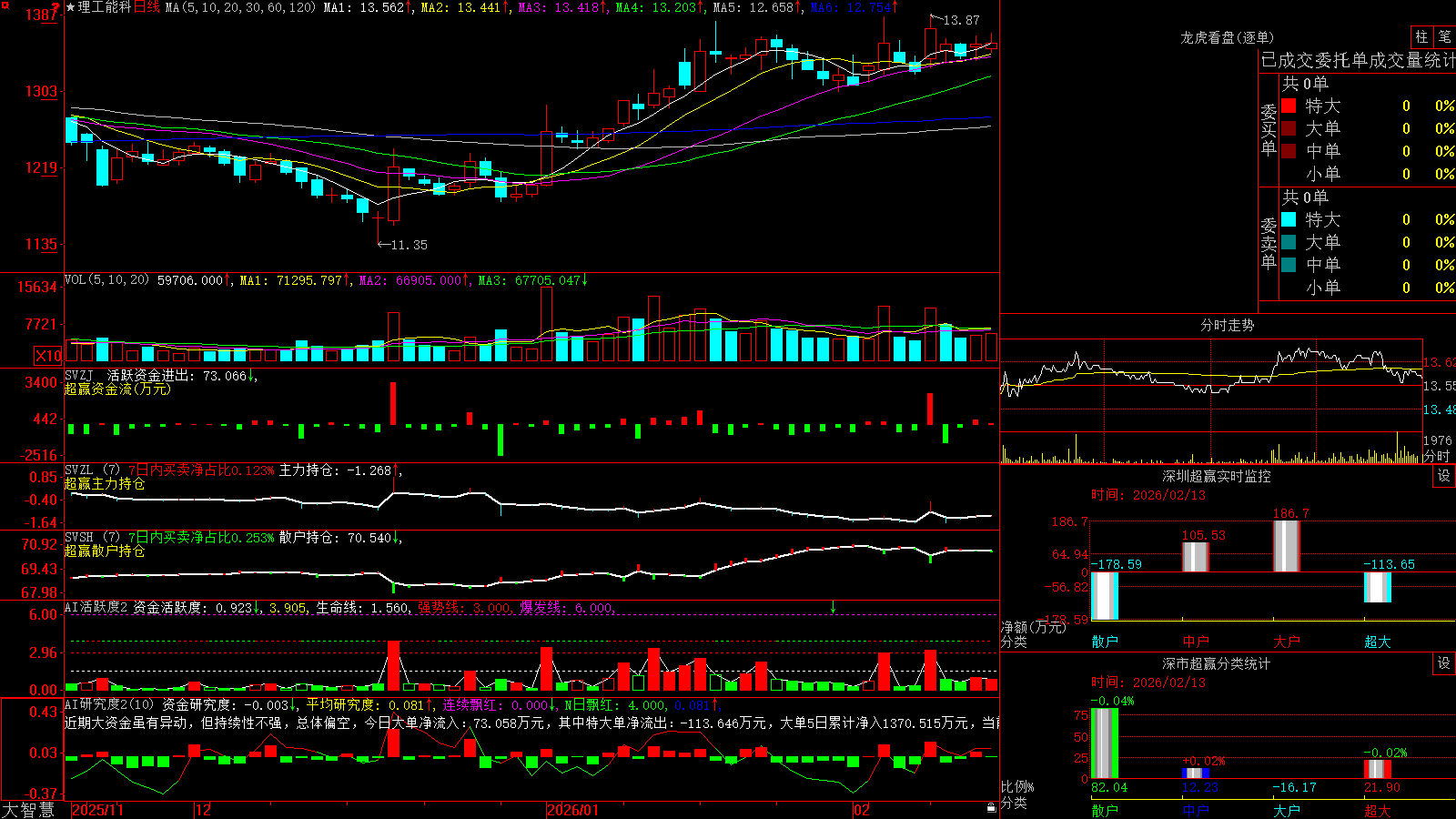The image size is (1456, 819).
Task: Click the blue 中户 bar in 分类统计
Action: click(x=1196, y=773)
